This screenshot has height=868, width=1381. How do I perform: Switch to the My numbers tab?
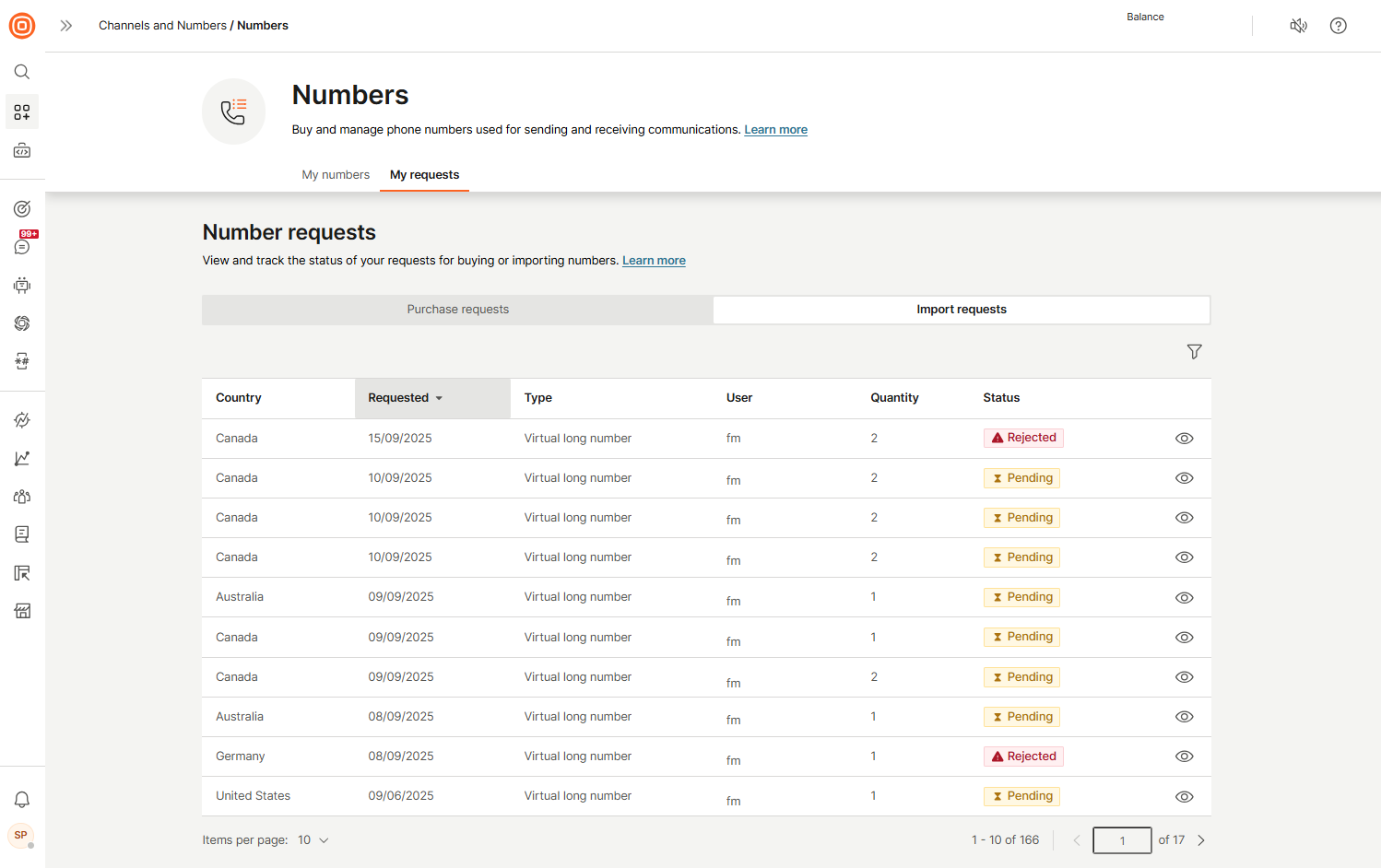(x=336, y=175)
